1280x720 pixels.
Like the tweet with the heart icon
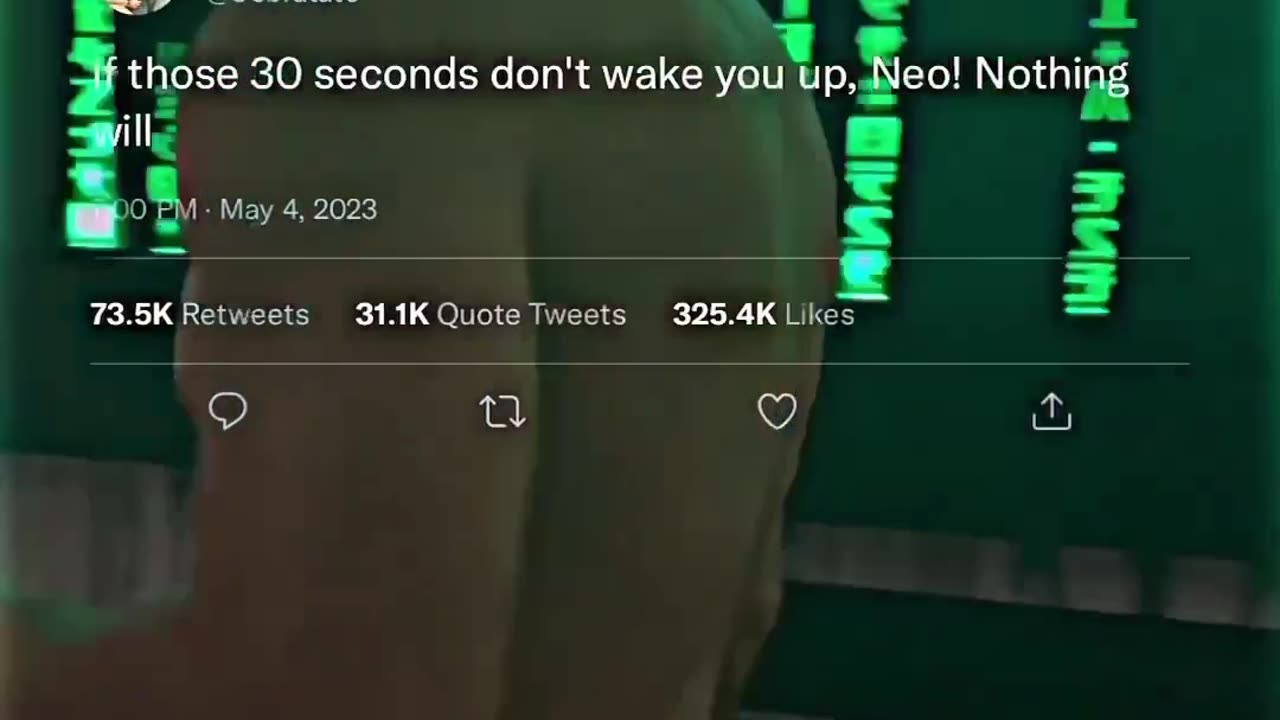(777, 411)
